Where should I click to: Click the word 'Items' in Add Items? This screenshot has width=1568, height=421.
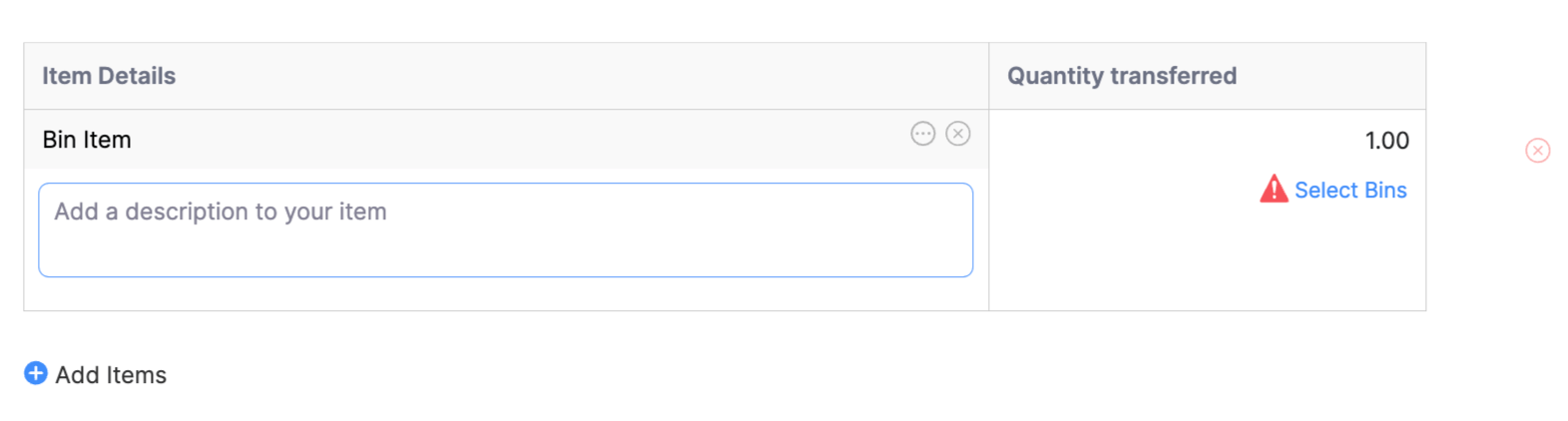click(x=139, y=375)
